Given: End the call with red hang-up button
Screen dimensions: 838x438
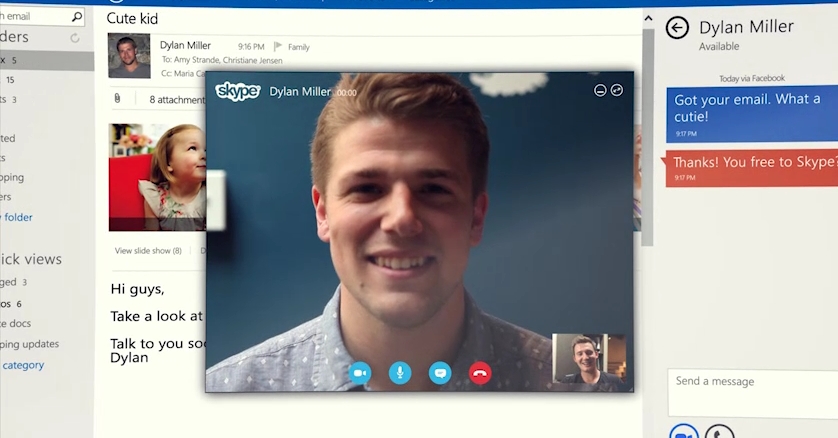Looking at the screenshot, I should 480,373.
